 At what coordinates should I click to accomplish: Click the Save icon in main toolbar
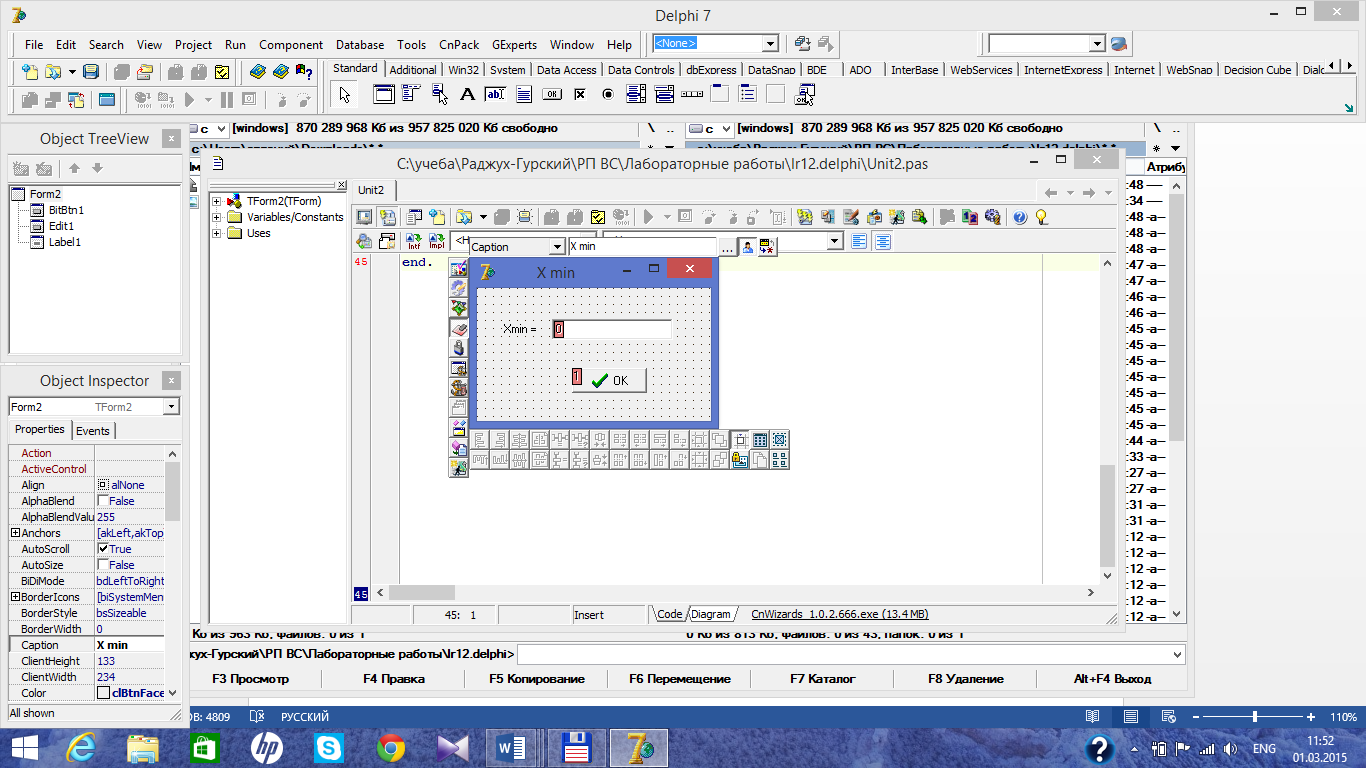(91, 72)
